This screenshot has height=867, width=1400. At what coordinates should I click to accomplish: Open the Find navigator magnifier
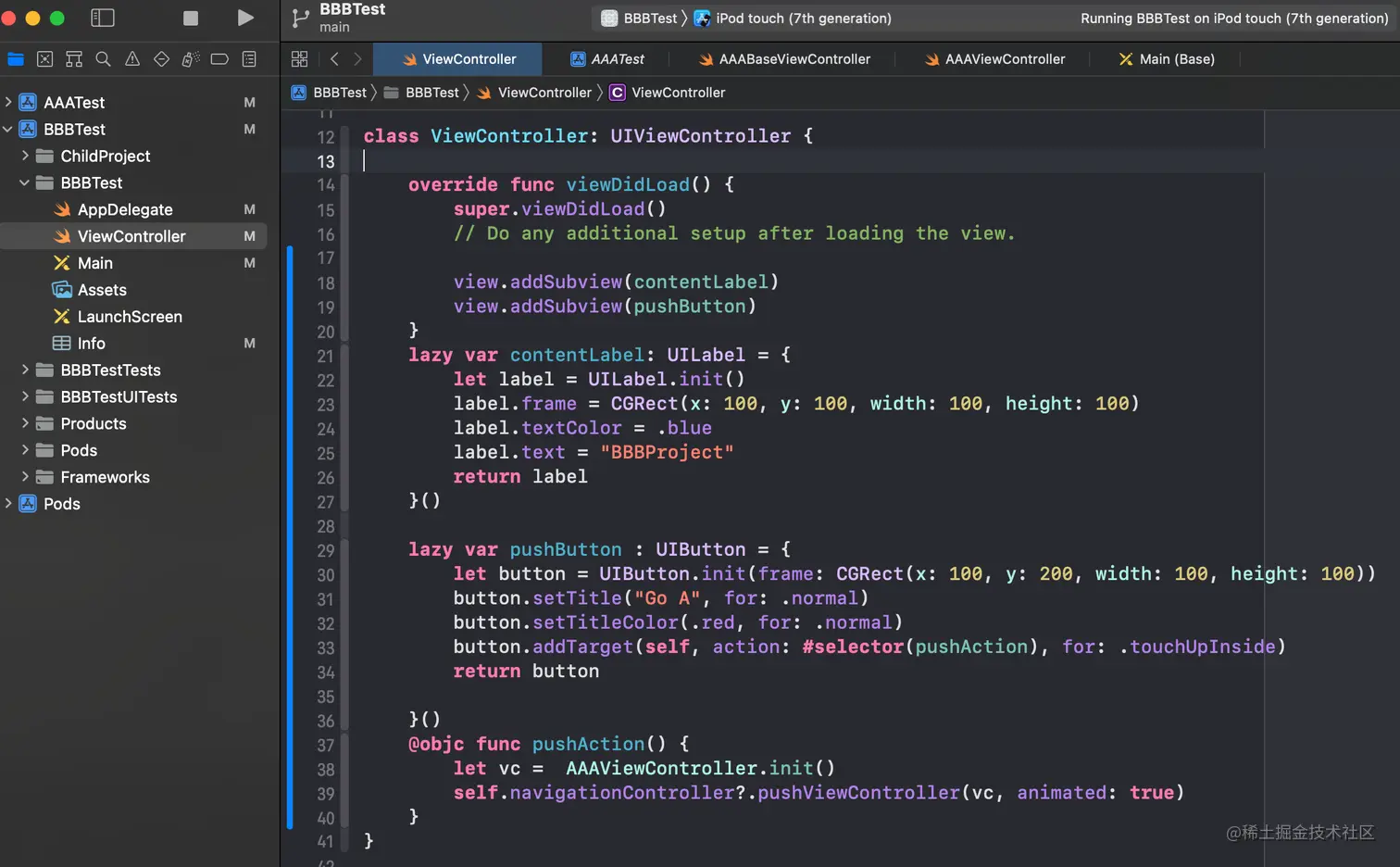[x=104, y=59]
